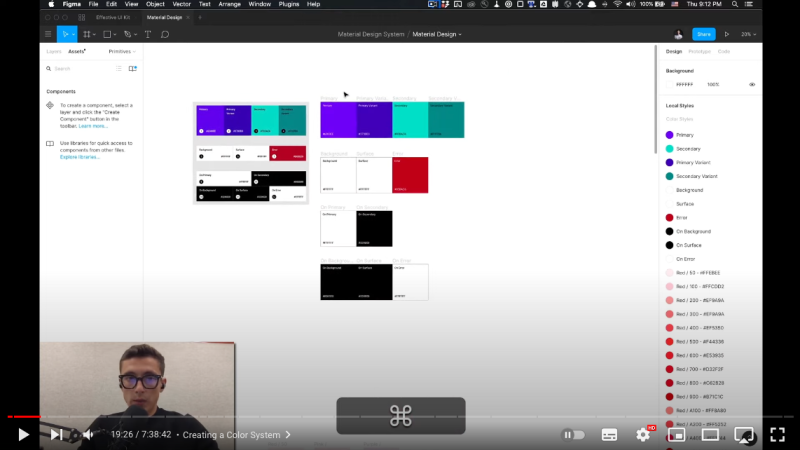The image size is (800, 450).
Task: Cast video to a TV
Action: (x=744, y=435)
